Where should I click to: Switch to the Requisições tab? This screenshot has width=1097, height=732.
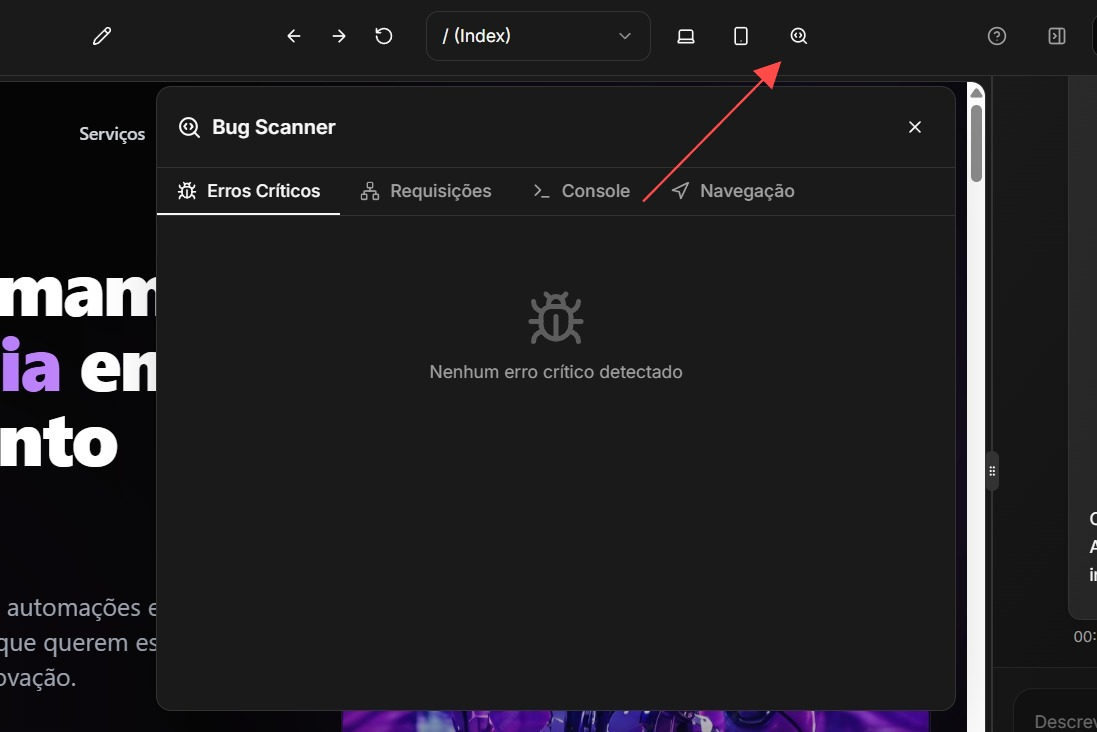pos(425,190)
